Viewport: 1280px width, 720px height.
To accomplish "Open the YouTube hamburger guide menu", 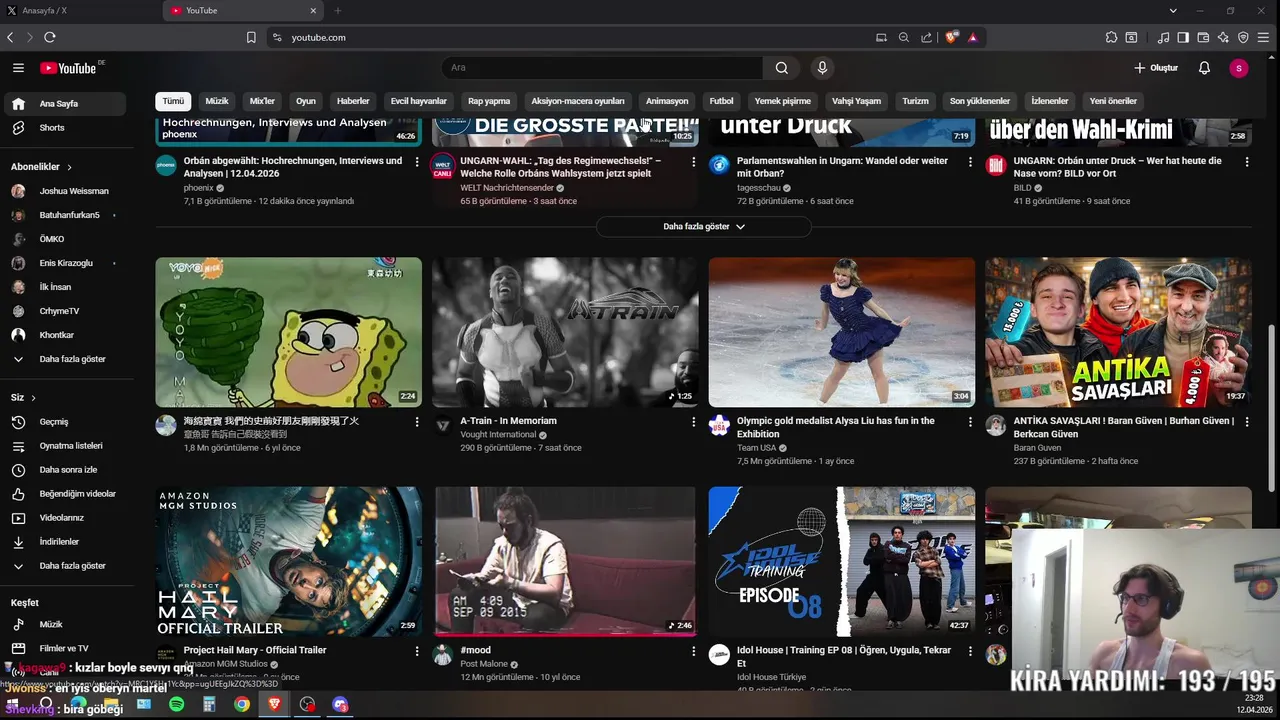I will pos(18,68).
